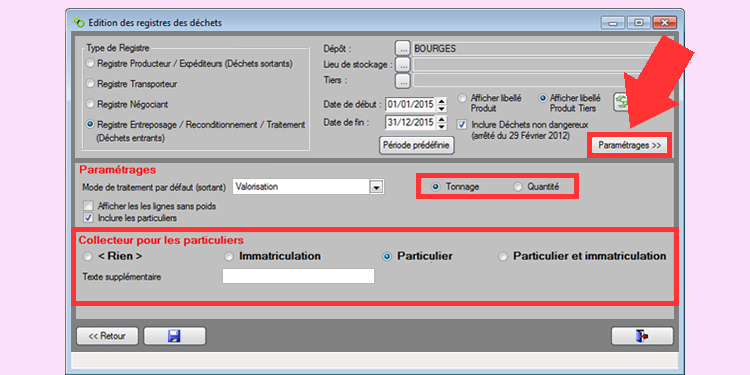Image resolution: width=750 pixels, height=375 pixels.
Task: Click the Texte supplémentaire input field
Action: 298,276
